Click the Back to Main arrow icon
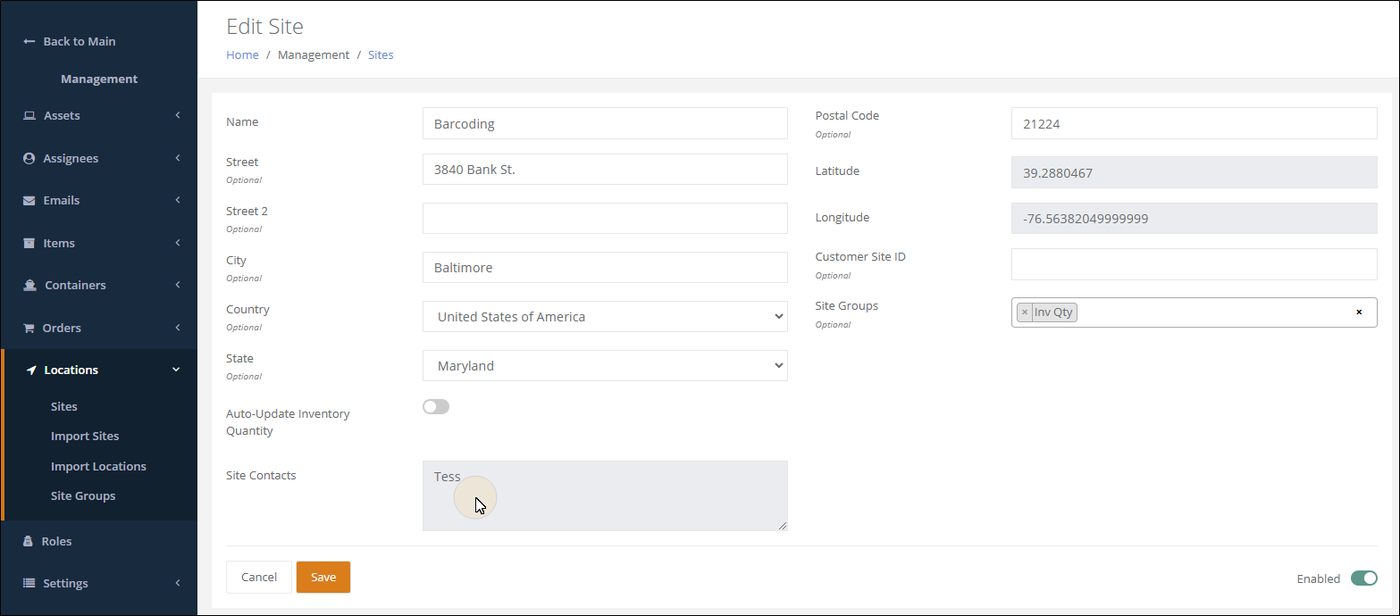The height and width of the screenshot is (616, 1400). point(29,42)
